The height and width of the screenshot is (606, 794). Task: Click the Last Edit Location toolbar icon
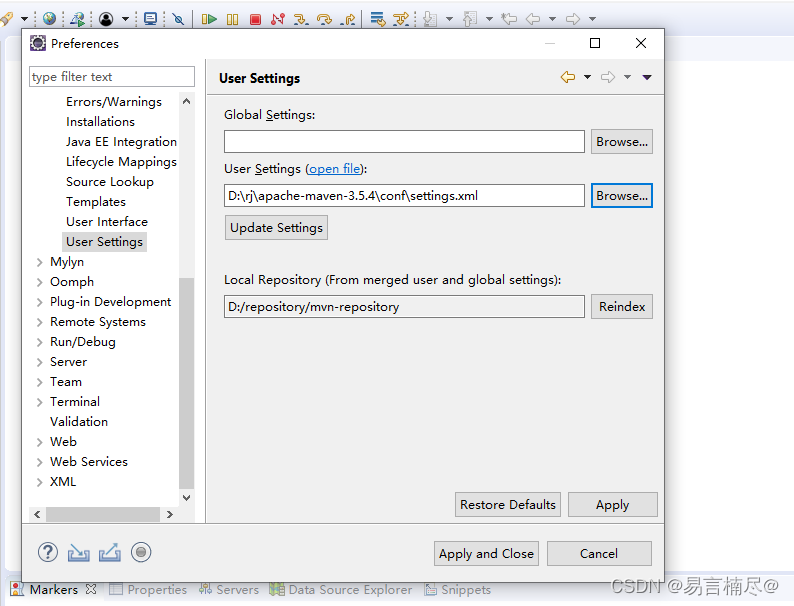509,19
